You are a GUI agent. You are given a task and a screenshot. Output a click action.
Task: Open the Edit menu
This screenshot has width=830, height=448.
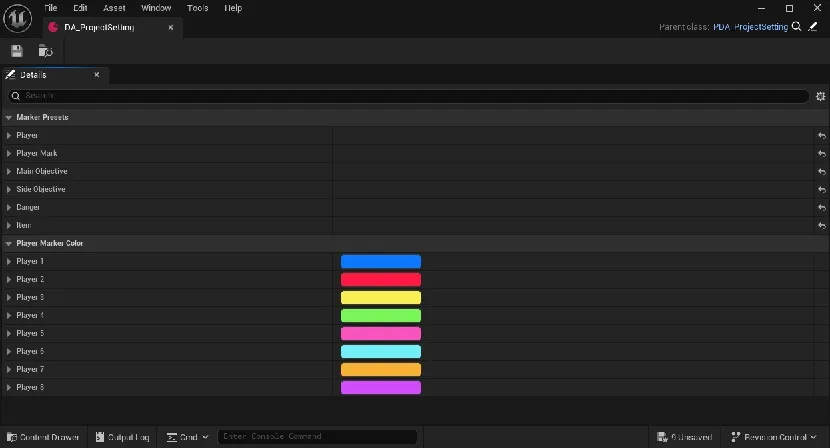point(80,8)
